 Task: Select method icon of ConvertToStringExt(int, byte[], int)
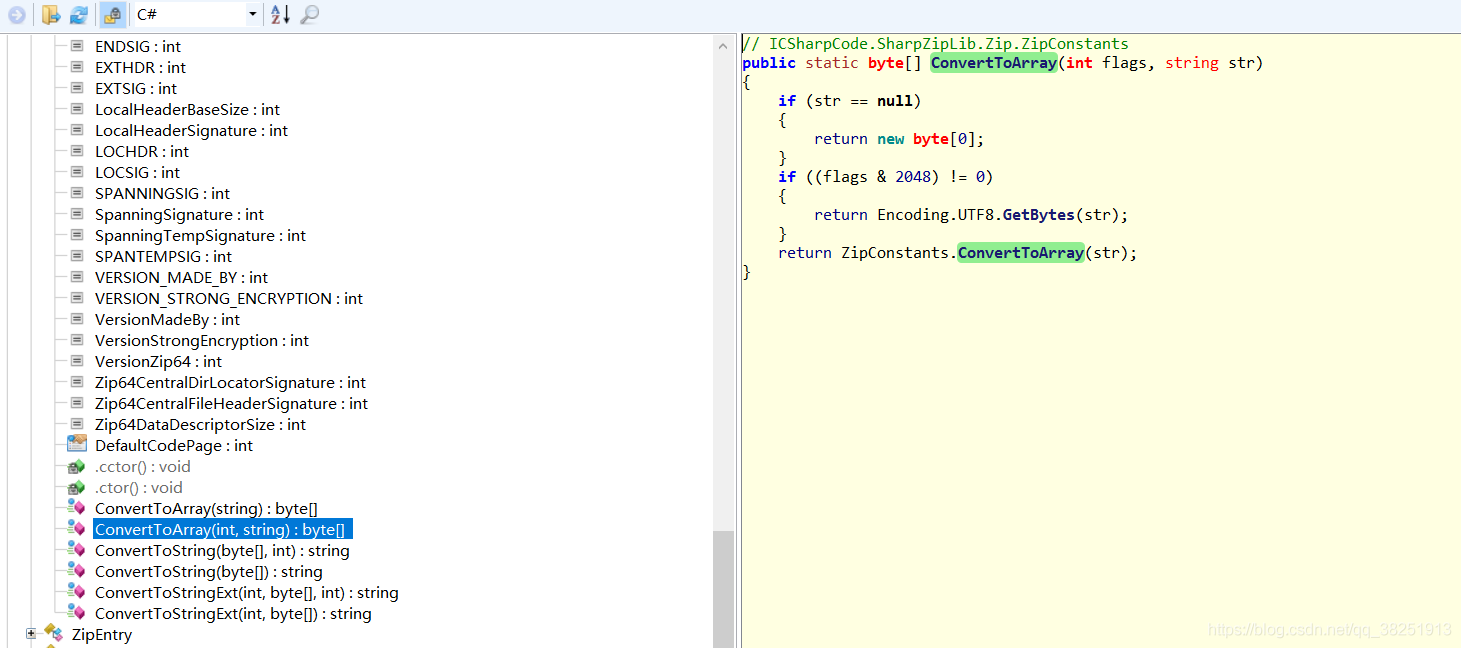[x=77, y=592]
